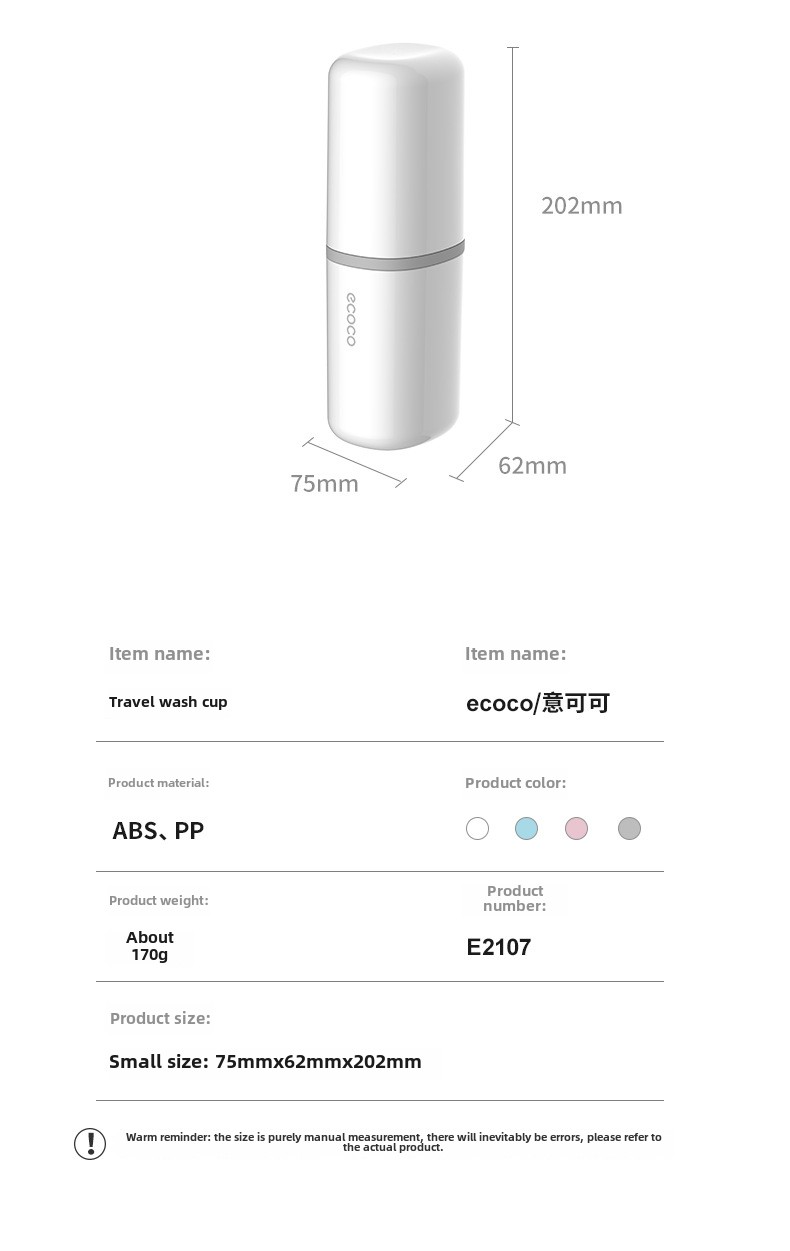This screenshot has height=1251, width=790.
Task: Click the ecoco/意可可 brand name text
Action: [538, 703]
